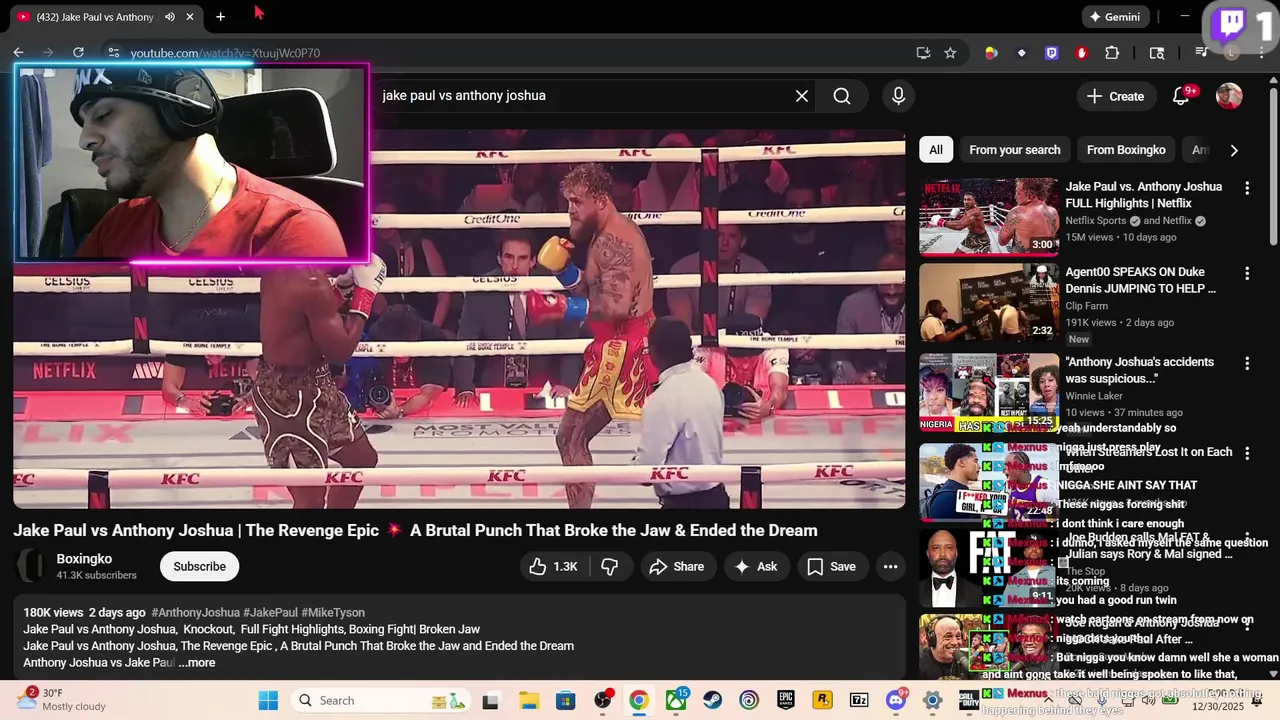This screenshot has height=720, width=1280.
Task: Open the Create dropdown
Action: [x=1116, y=96]
